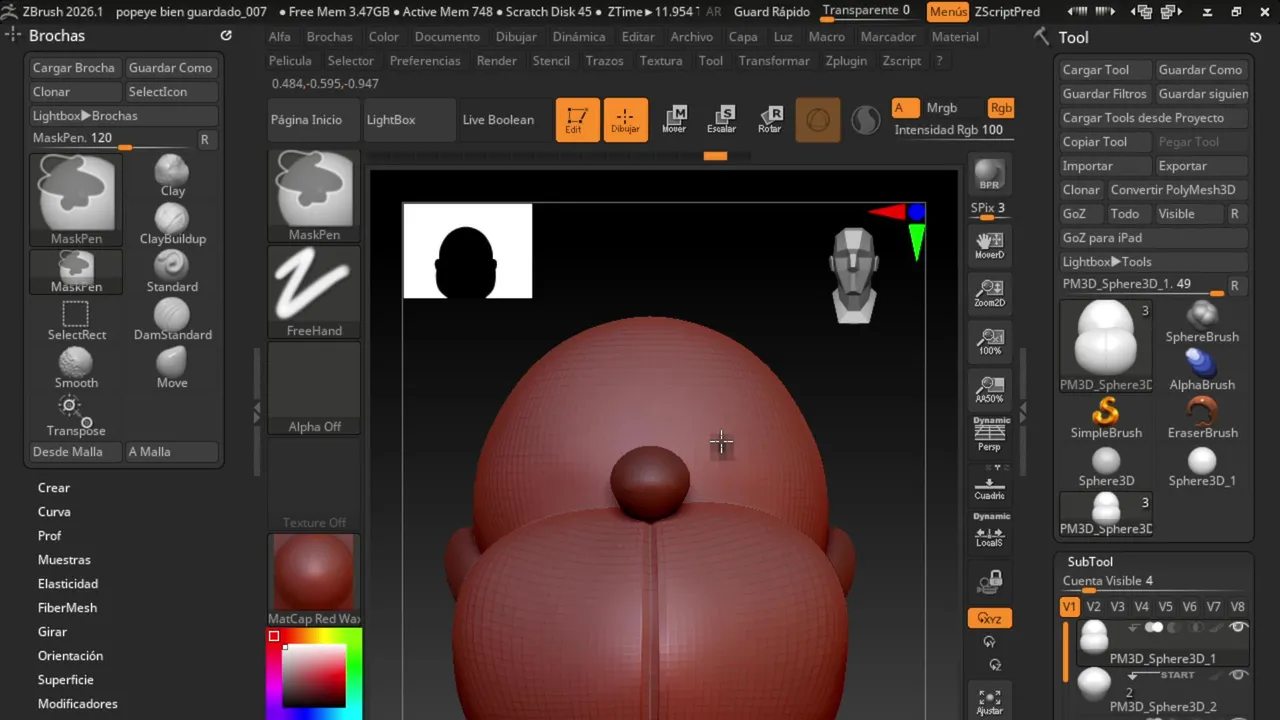Expand the Curva brush section

tap(54, 512)
